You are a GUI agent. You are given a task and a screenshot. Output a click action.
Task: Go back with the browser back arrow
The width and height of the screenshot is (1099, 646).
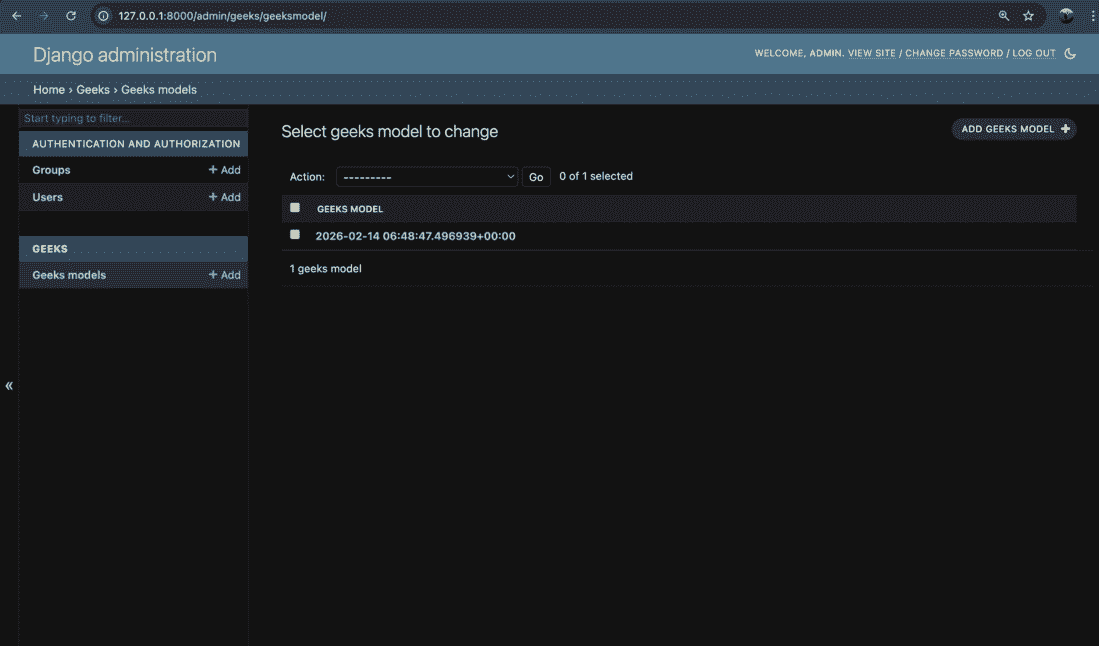point(17,15)
